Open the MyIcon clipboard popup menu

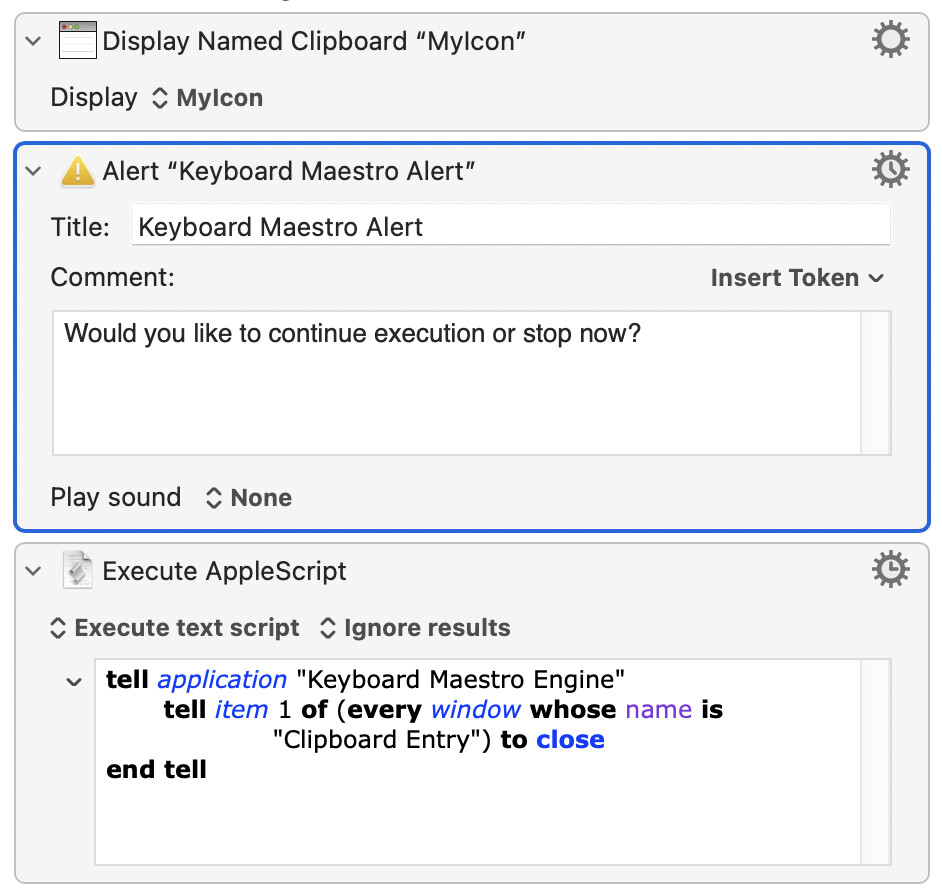click(x=208, y=98)
